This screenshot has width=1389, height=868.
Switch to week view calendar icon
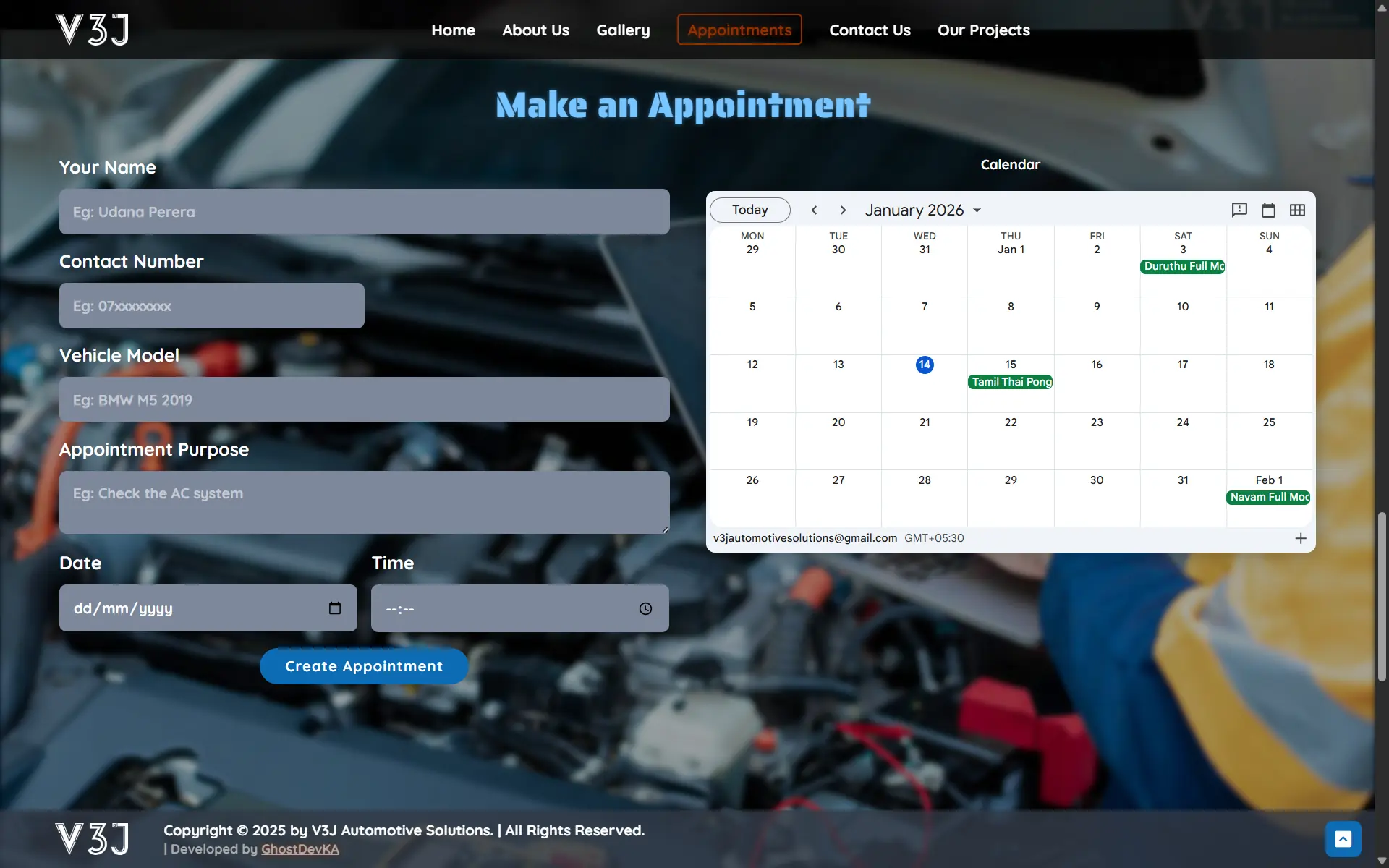[1268, 210]
